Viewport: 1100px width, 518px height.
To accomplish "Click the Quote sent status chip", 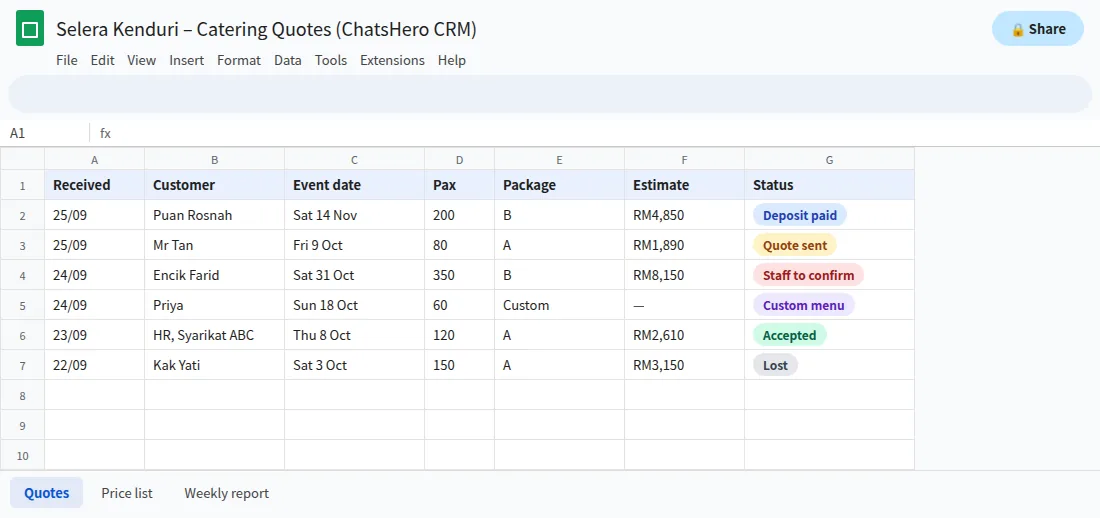I will pyautogui.click(x=795, y=246).
